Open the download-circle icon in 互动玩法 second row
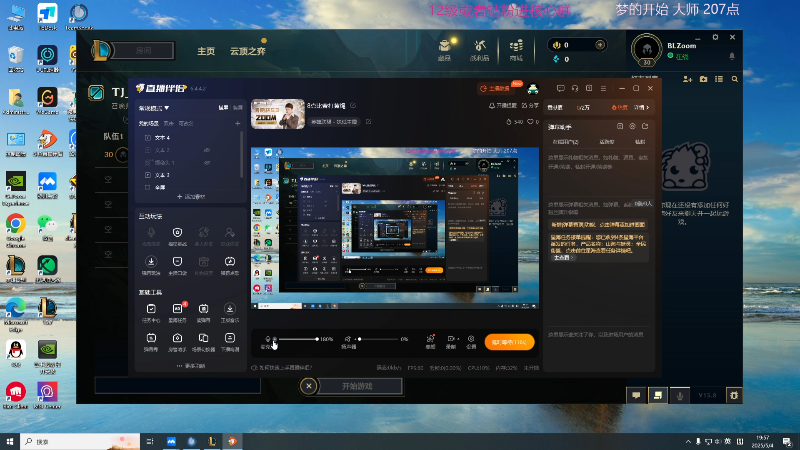Image resolution: width=800 pixels, height=450 pixels. tap(151, 265)
